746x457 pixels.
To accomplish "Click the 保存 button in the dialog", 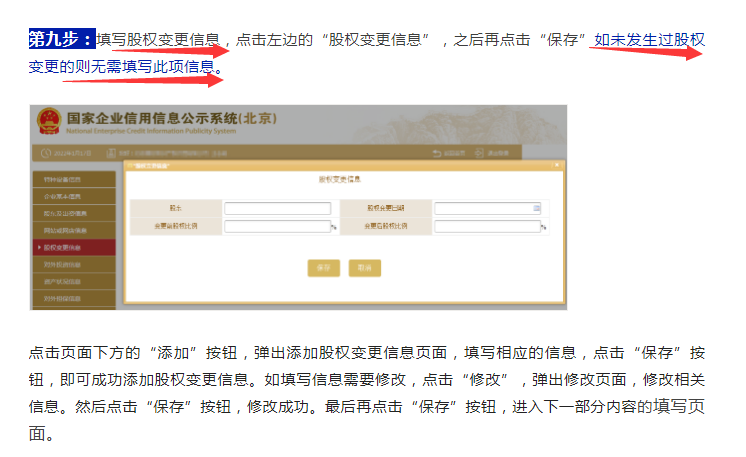I will click(323, 268).
